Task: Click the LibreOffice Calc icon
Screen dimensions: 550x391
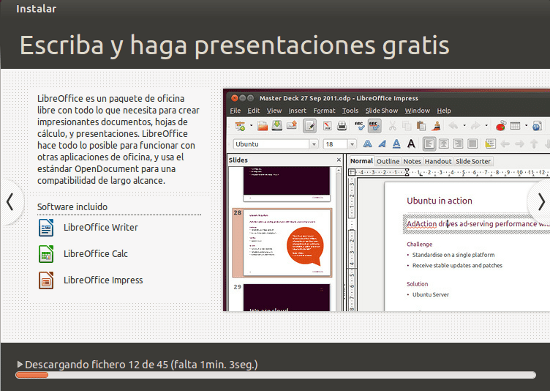Action: (x=46, y=254)
